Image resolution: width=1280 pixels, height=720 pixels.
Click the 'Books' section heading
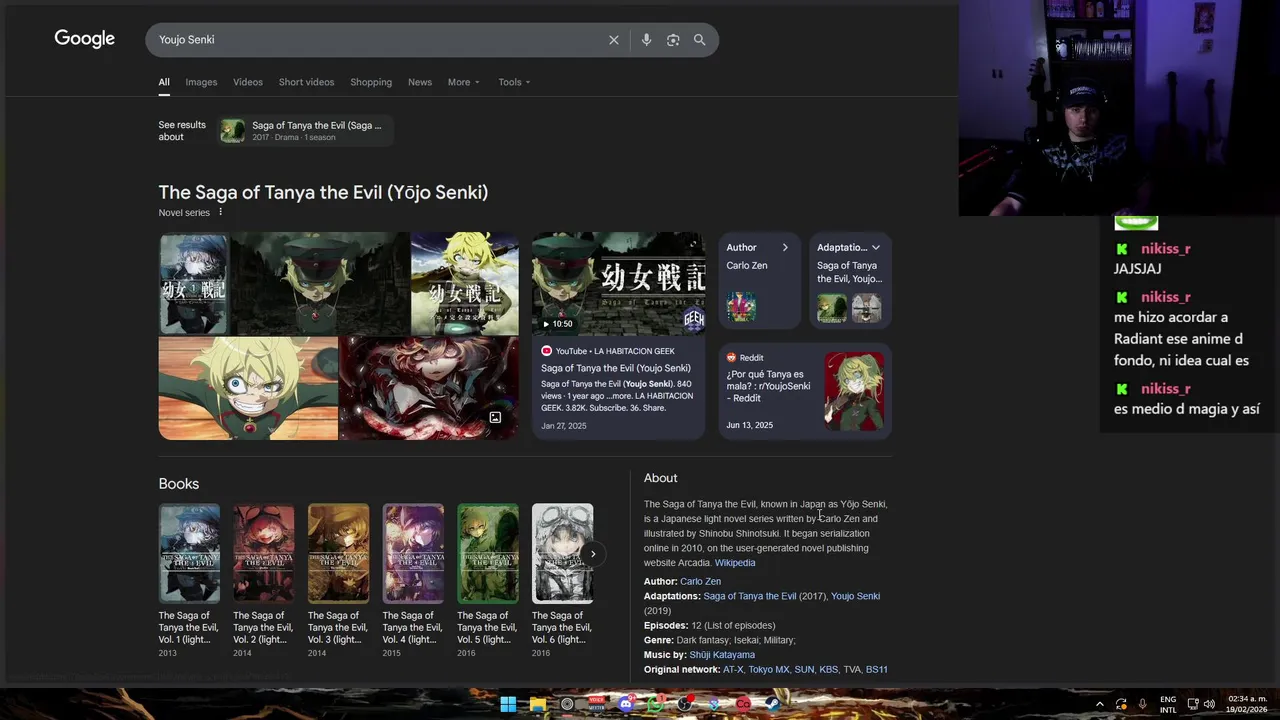pyautogui.click(x=179, y=484)
